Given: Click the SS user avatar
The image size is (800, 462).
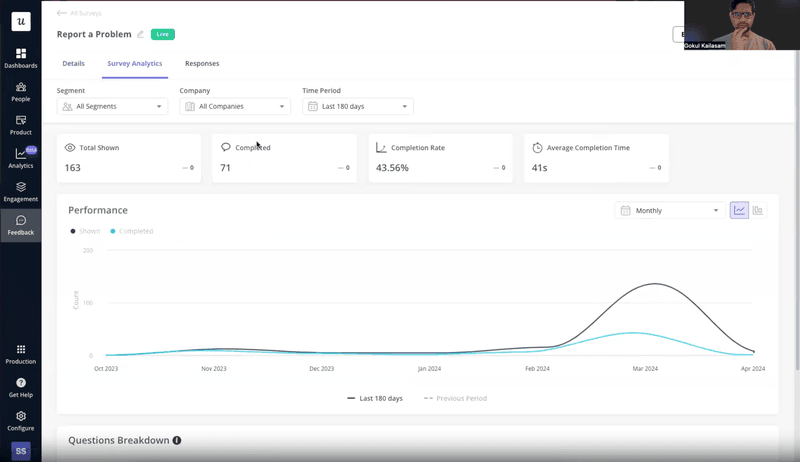Looking at the screenshot, I should 21,451.
